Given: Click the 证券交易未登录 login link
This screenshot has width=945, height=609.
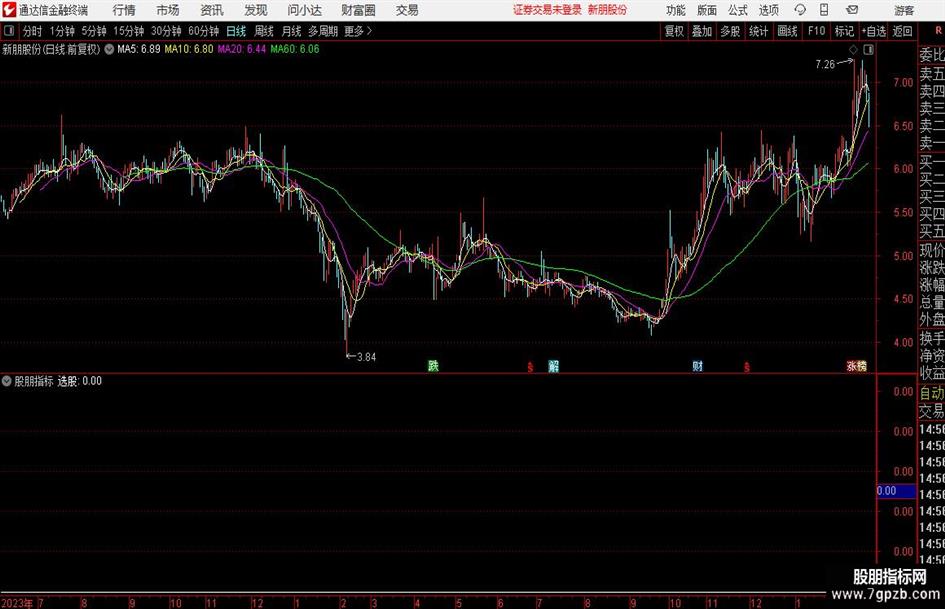Looking at the screenshot, I should click(547, 10).
